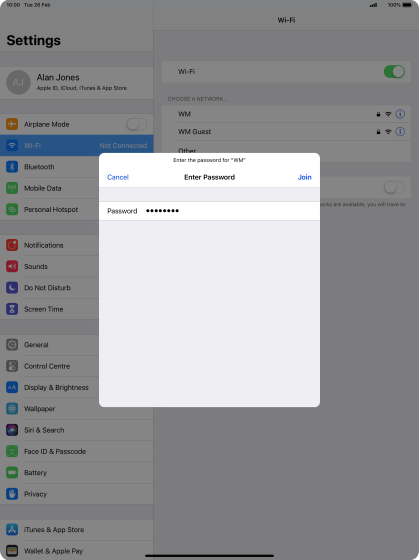Open the Screen Time hourglass icon
The height and width of the screenshot is (560, 419).
coord(12,309)
